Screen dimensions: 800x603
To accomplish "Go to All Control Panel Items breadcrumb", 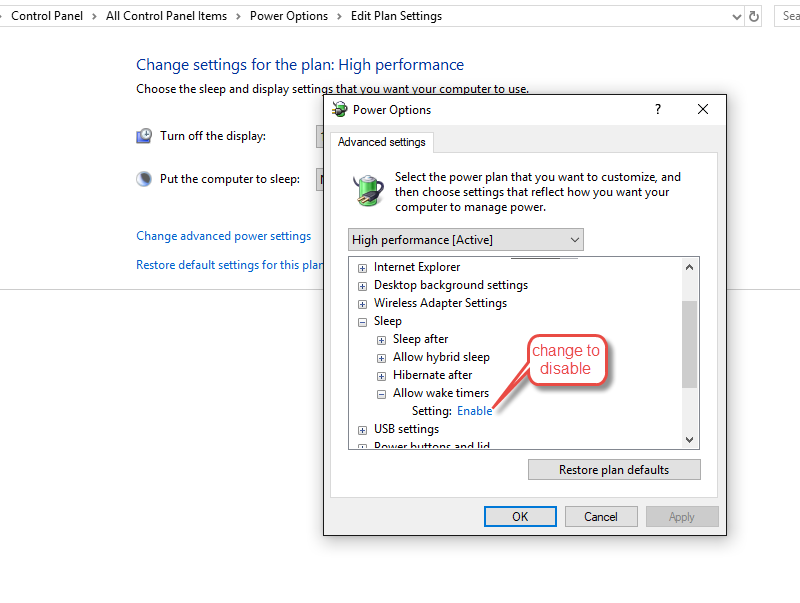I will [166, 16].
